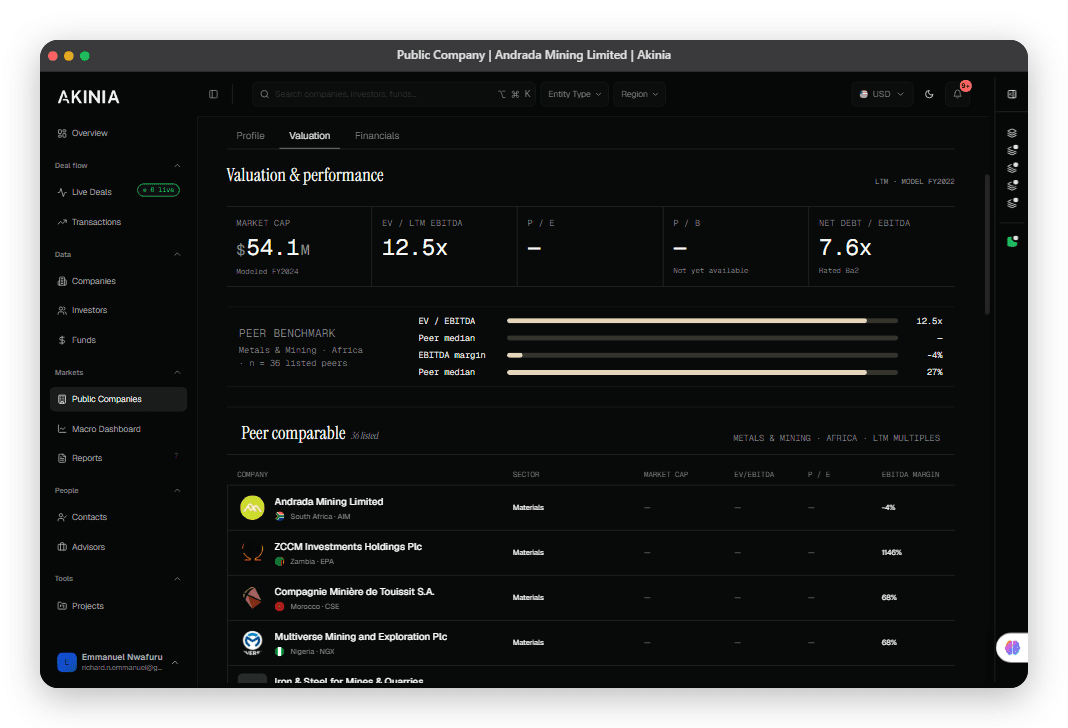Open Live Deals pulse icon

62,192
